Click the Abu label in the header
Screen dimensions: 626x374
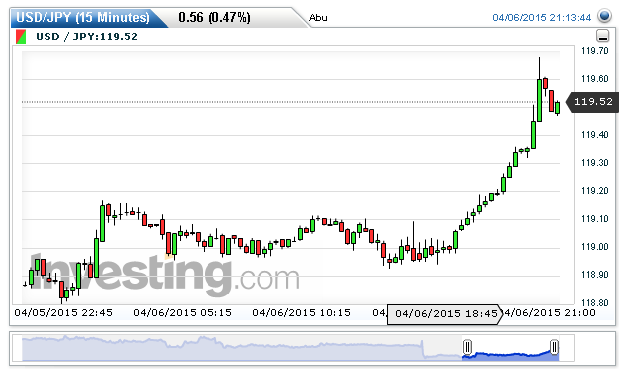click(318, 18)
